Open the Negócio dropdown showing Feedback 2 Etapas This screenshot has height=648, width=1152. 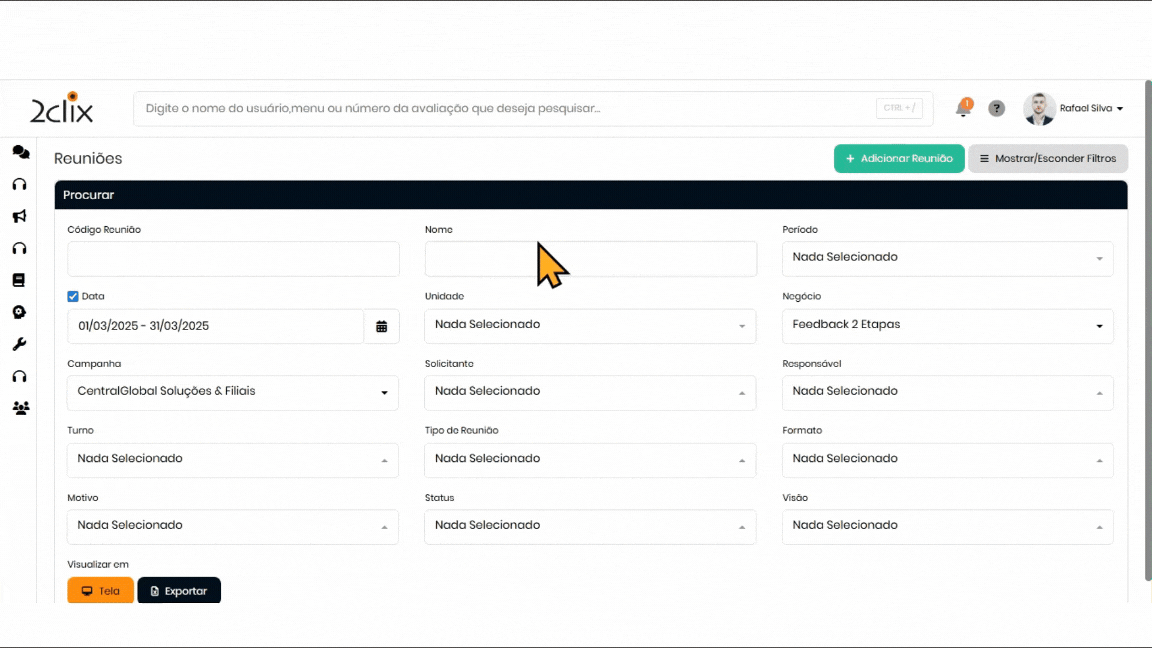click(x=947, y=325)
